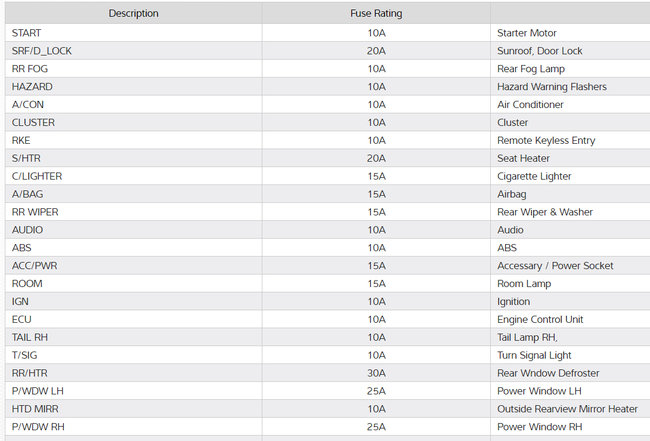650x441 pixels.
Task: Select the START description cell
Action: click(27, 33)
